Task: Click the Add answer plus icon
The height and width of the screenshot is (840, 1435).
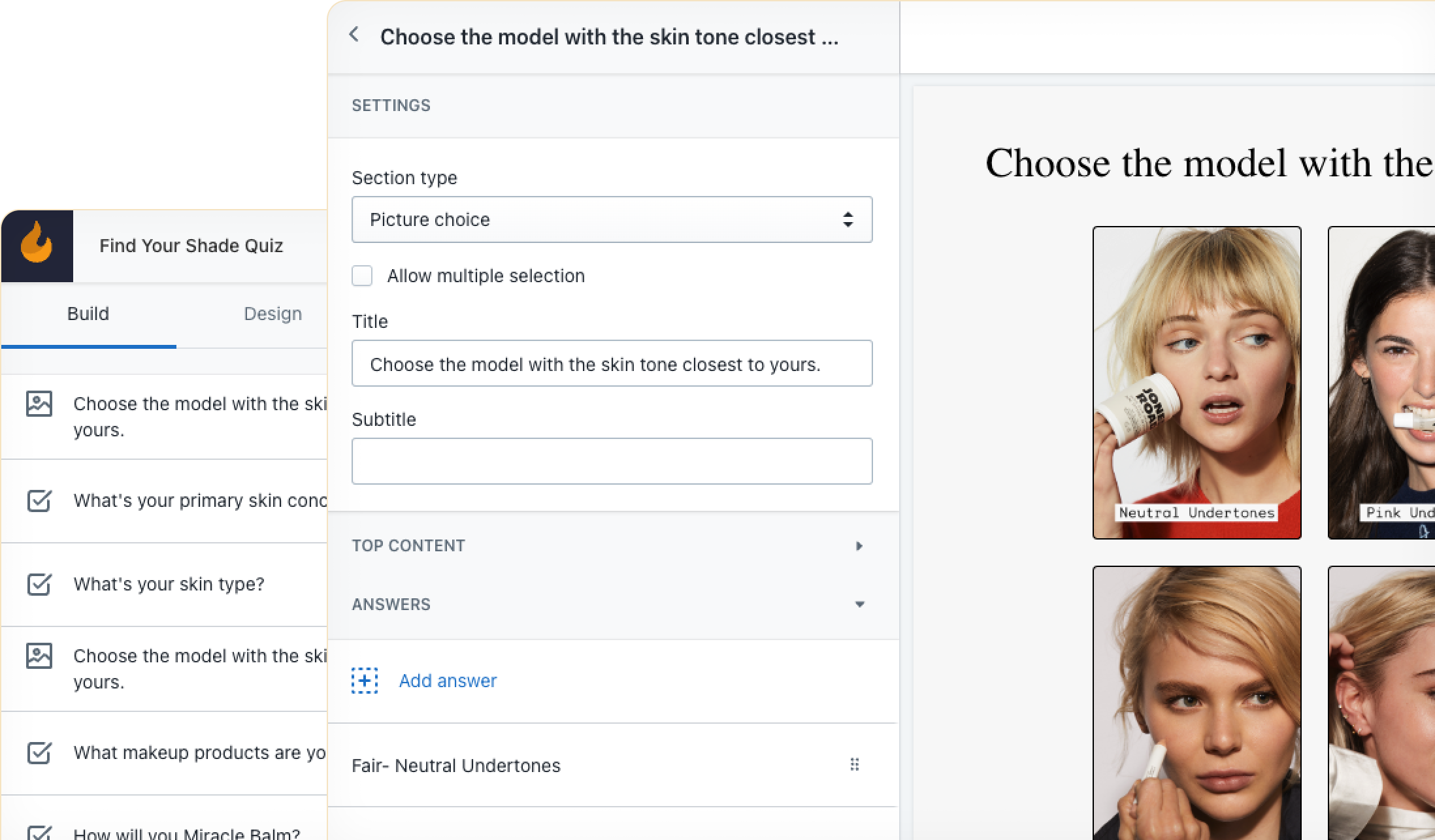Action: (x=365, y=681)
